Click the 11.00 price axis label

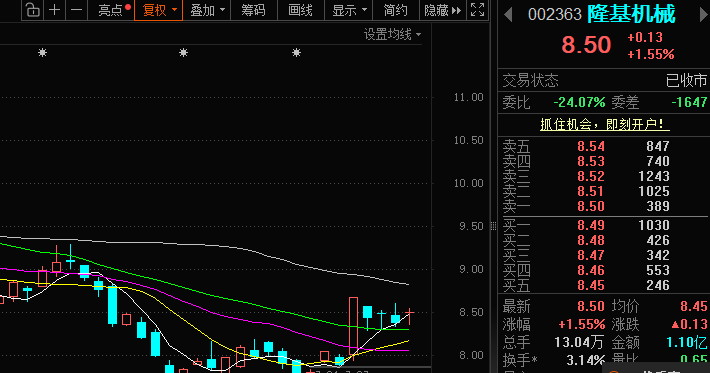coord(469,97)
